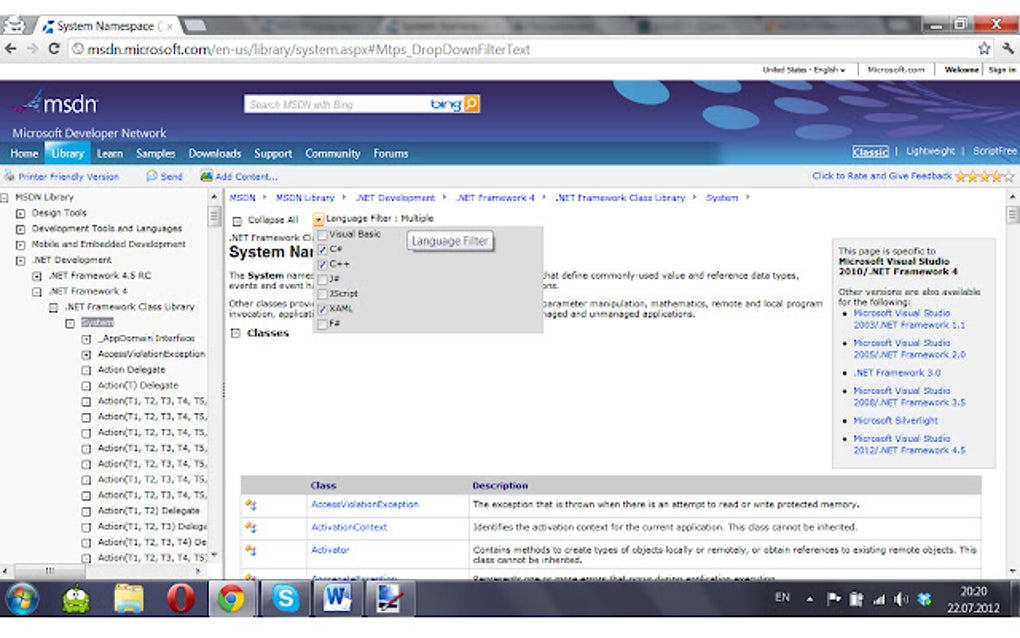Switch to the Library navigation tab
This screenshot has height=638, width=1020.
[x=66, y=153]
